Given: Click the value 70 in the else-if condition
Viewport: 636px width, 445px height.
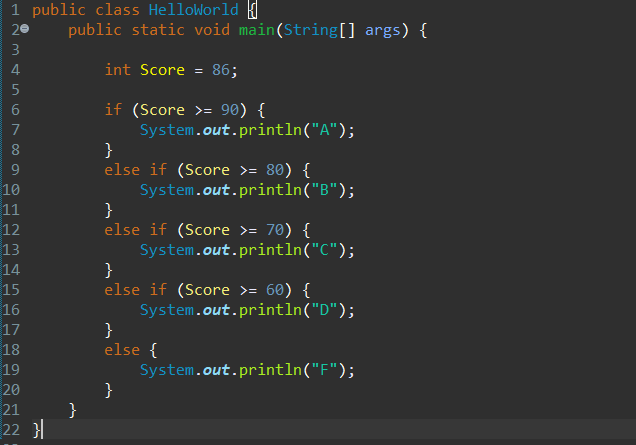Looking at the screenshot, I should click(x=275, y=230).
